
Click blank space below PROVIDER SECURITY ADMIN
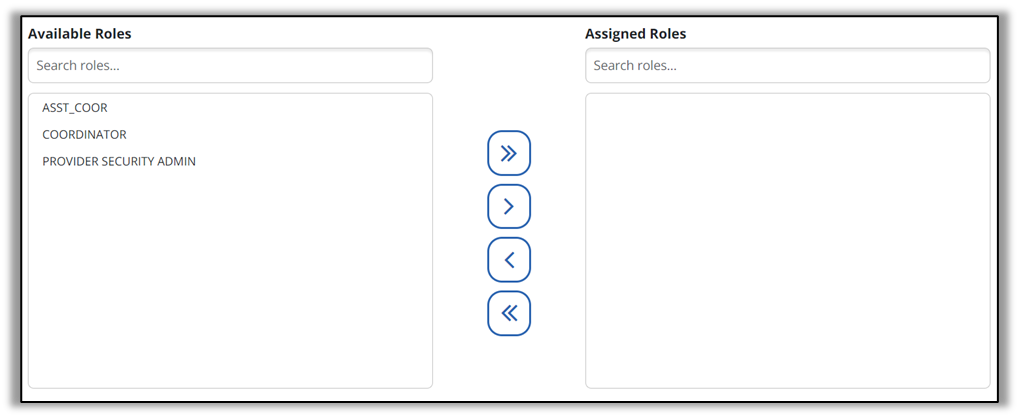(x=230, y=280)
